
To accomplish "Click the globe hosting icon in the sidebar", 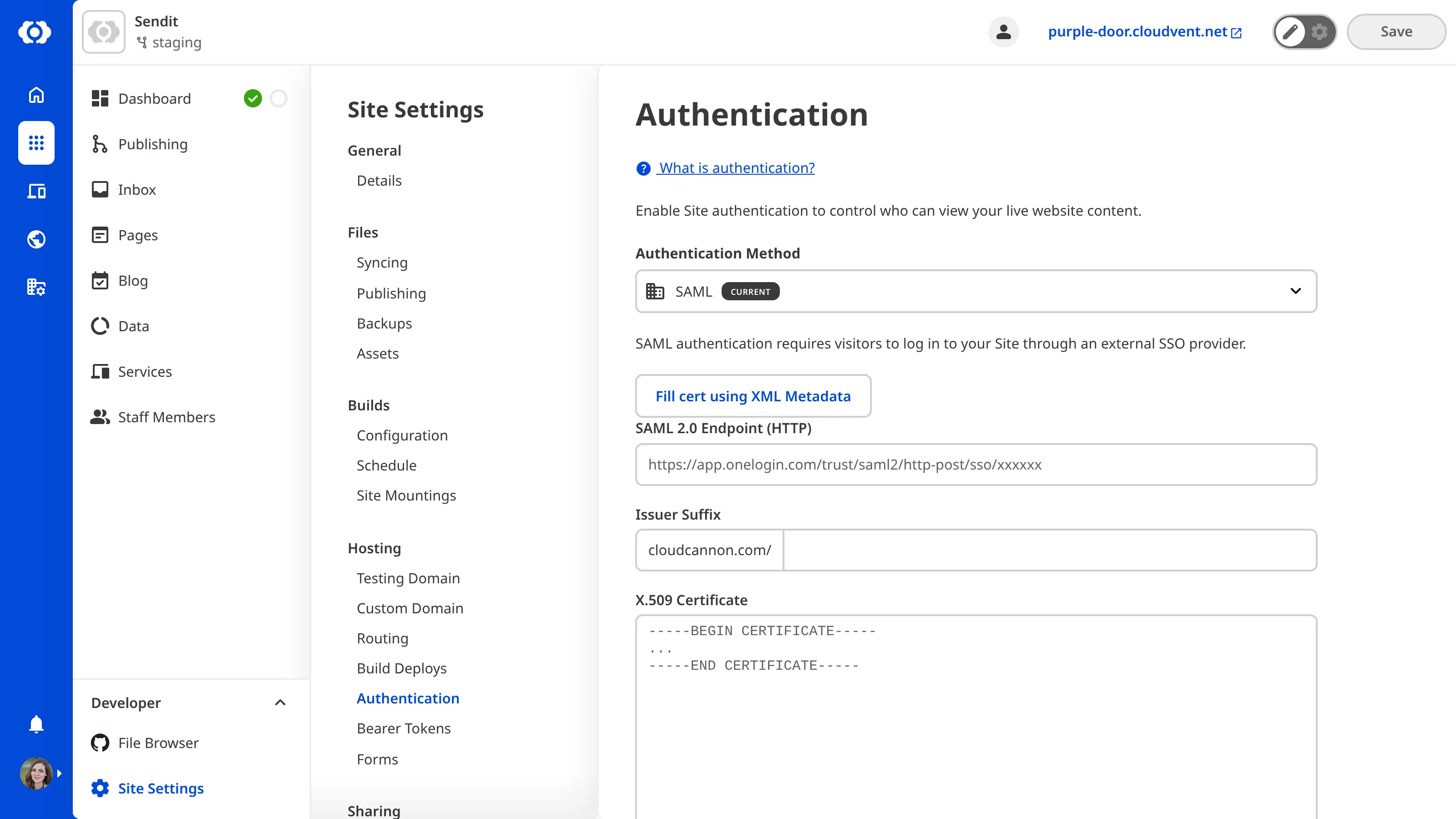I will (x=35, y=239).
